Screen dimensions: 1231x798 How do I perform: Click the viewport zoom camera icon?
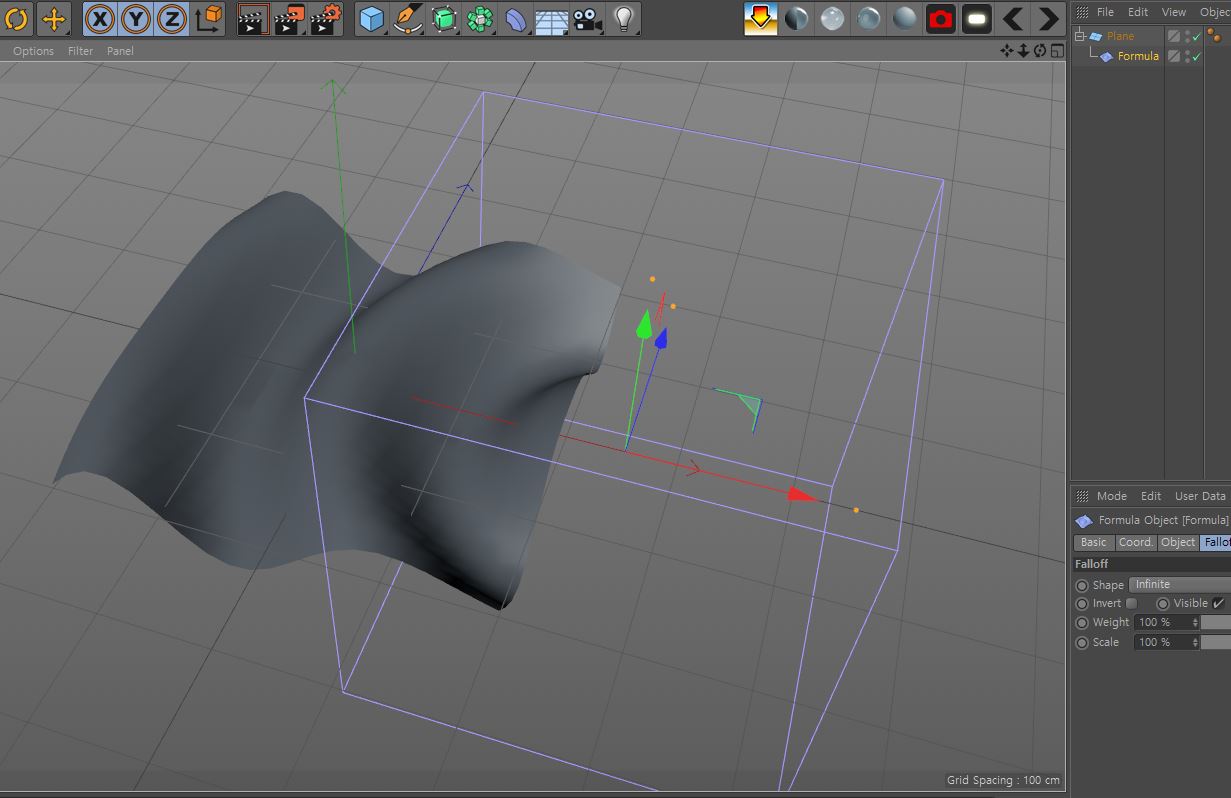pyautogui.click(x=1023, y=51)
